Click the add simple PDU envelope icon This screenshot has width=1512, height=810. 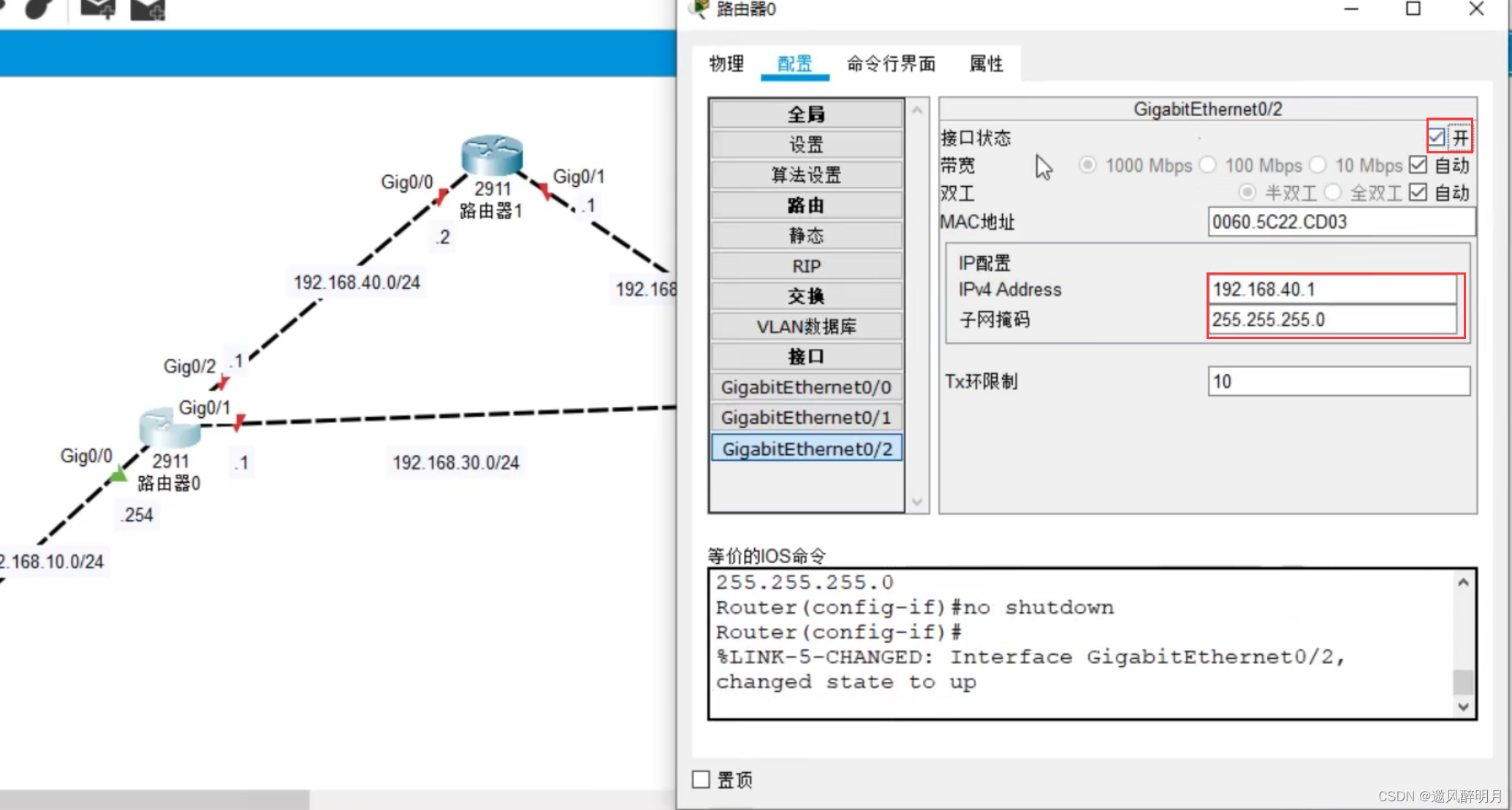coord(97,9)
